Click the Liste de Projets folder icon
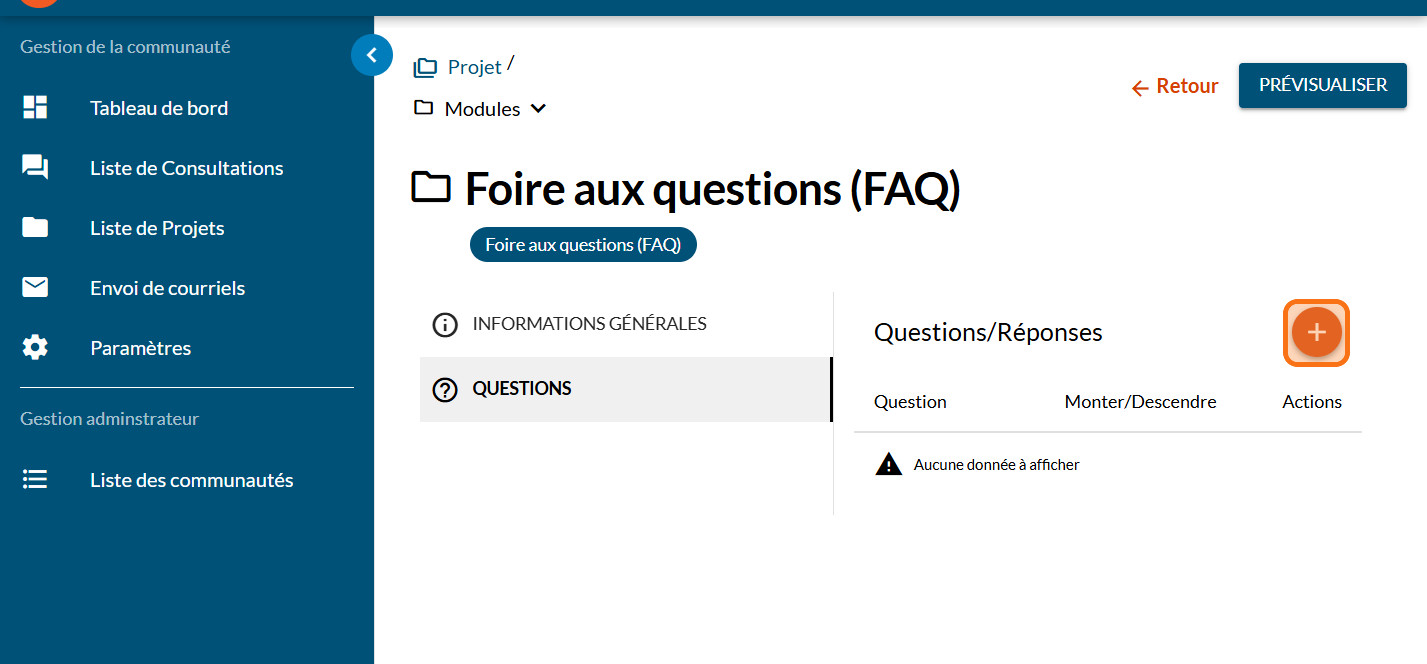 (x=35, y=228)
